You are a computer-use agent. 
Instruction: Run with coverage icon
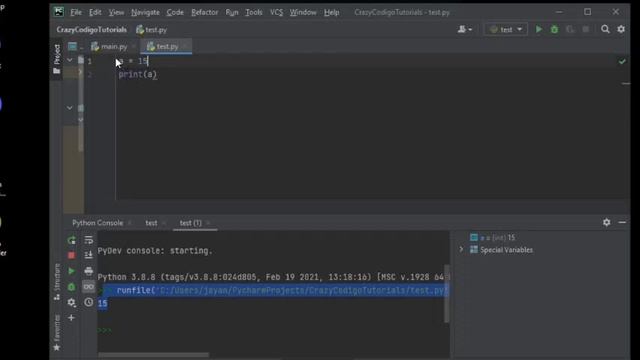tap(570, 29)
